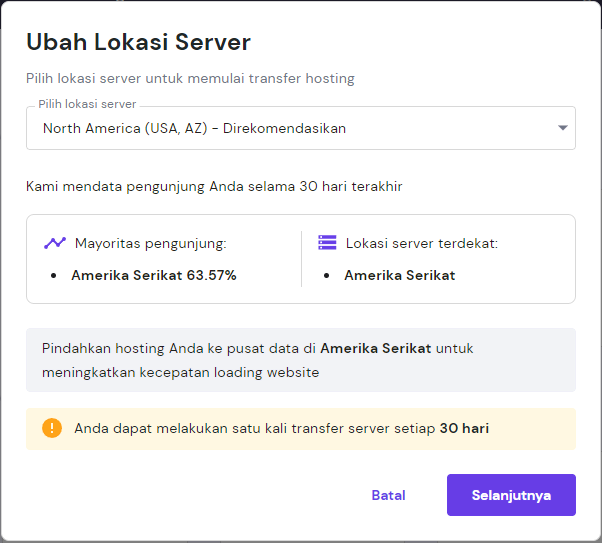Click the 'Lokasi server terdekat:' label
Image resolution: width=602 pixels, height=543 pixels.
422,242
